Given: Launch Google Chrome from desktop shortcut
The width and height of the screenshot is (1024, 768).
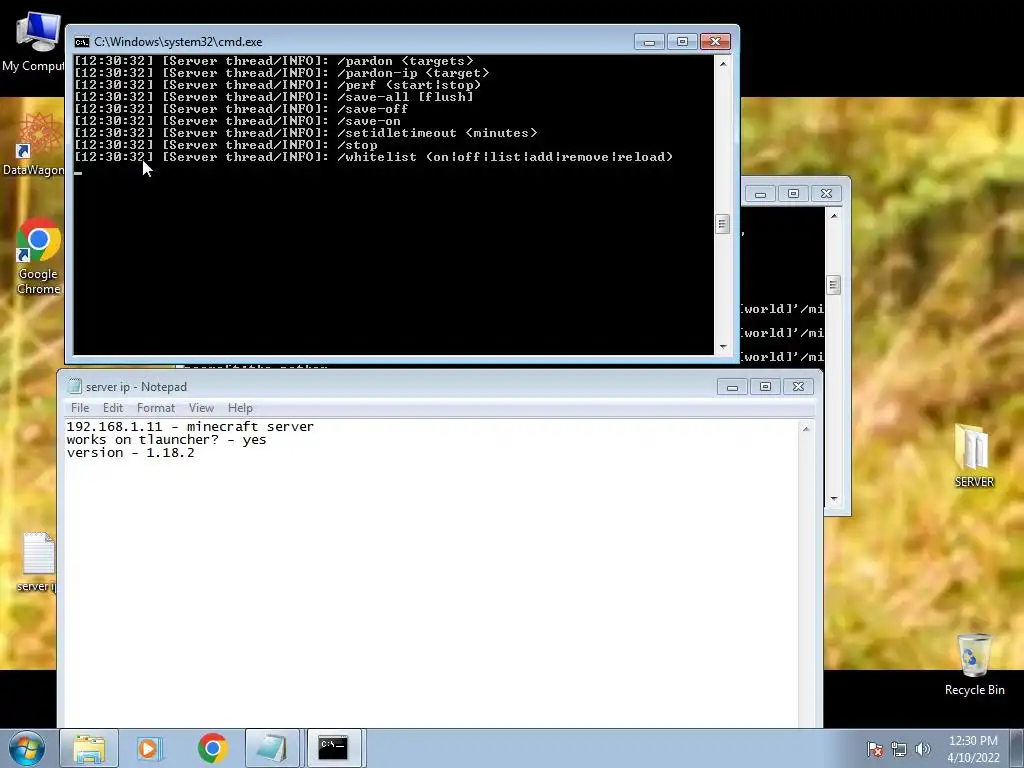Looking at the screenshot, I should click(38, 256).
